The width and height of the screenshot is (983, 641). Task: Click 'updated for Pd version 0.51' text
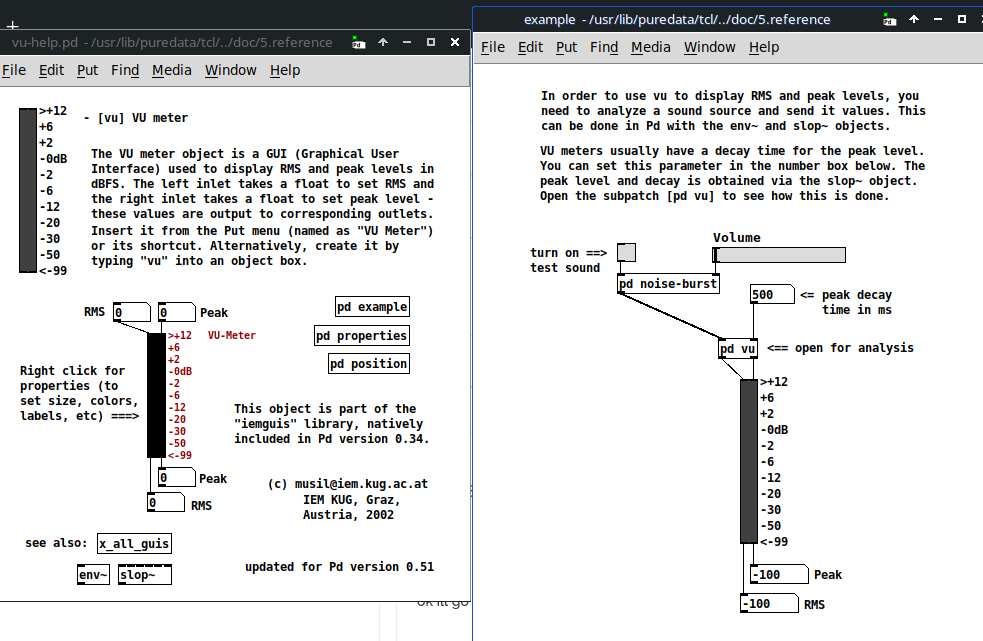click(x=339, y=567)
